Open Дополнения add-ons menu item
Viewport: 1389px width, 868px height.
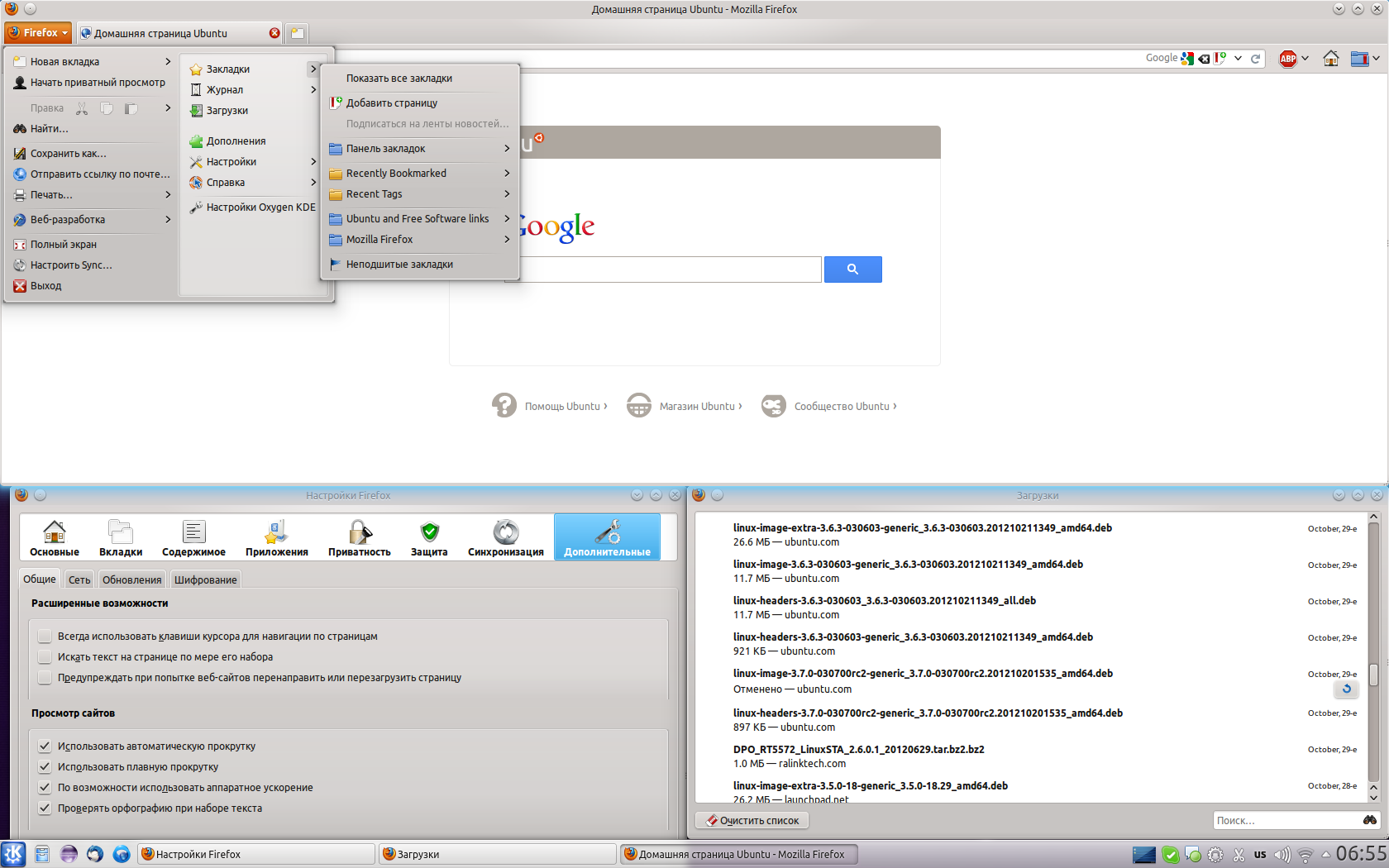251,141
